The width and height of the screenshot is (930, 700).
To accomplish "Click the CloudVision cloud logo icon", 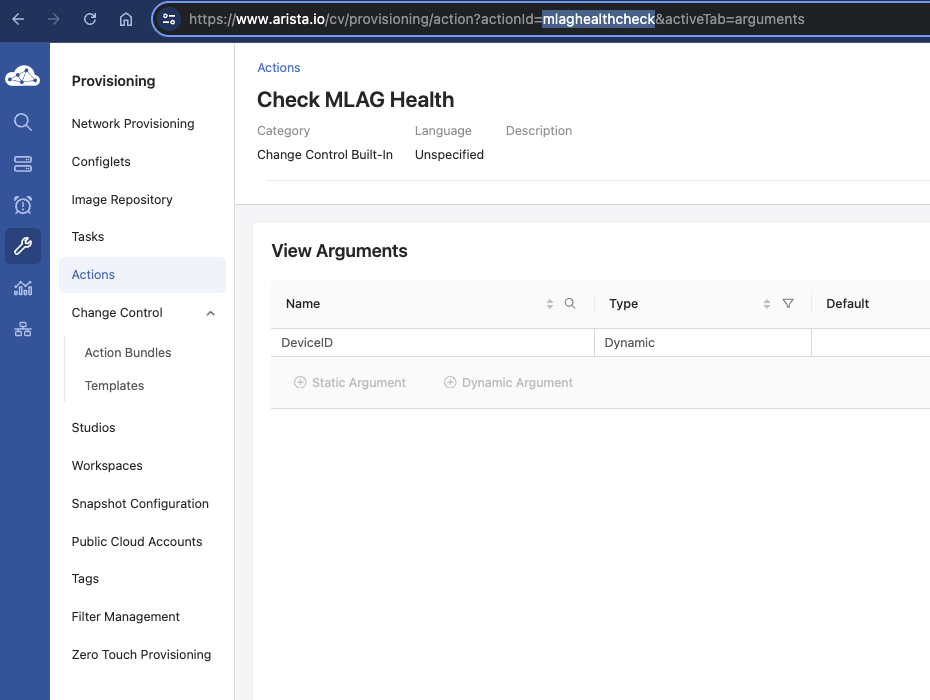I will click(23, 76).
